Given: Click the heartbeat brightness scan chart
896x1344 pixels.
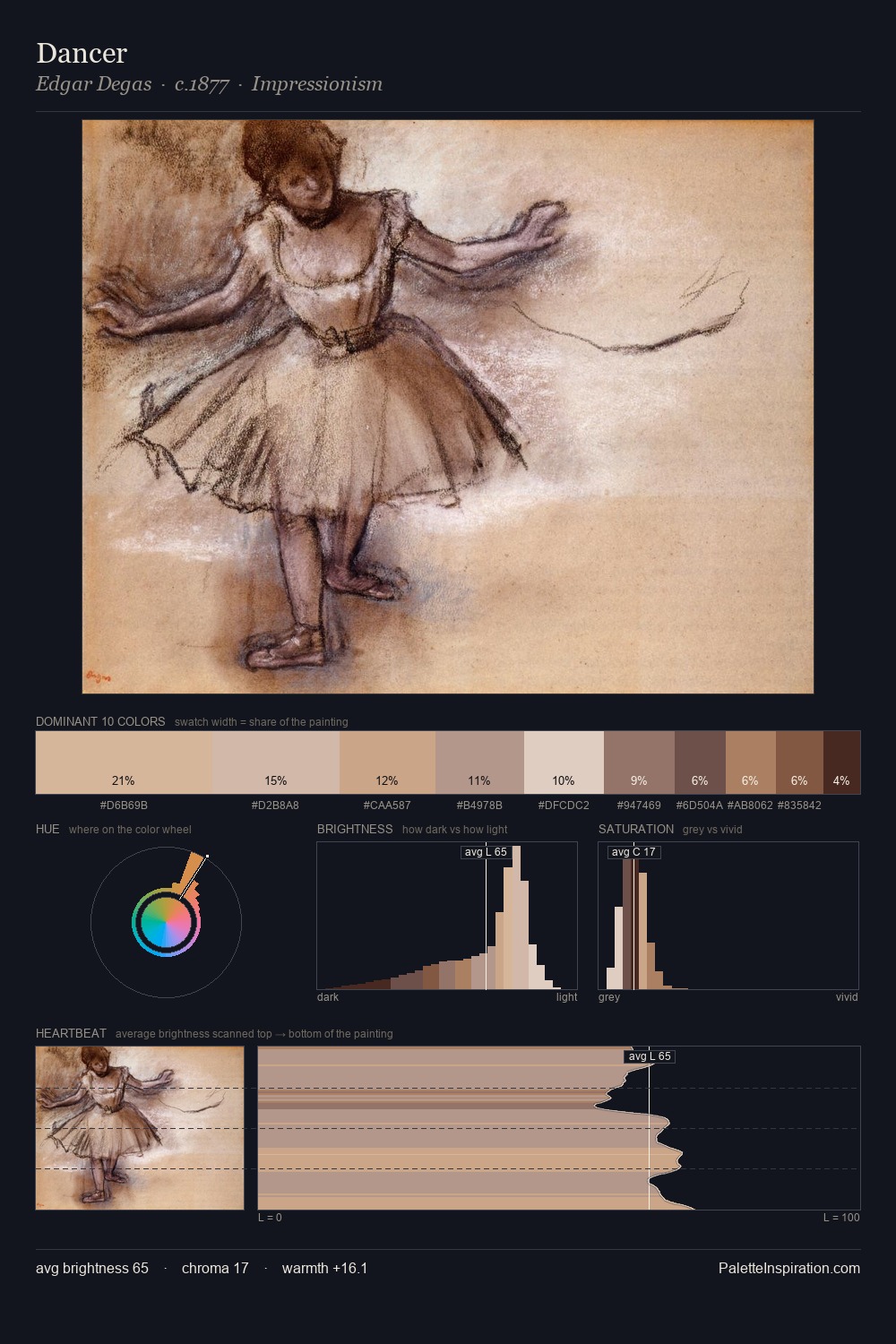Looking at the screenshot, I should (x=559, y=1128).
